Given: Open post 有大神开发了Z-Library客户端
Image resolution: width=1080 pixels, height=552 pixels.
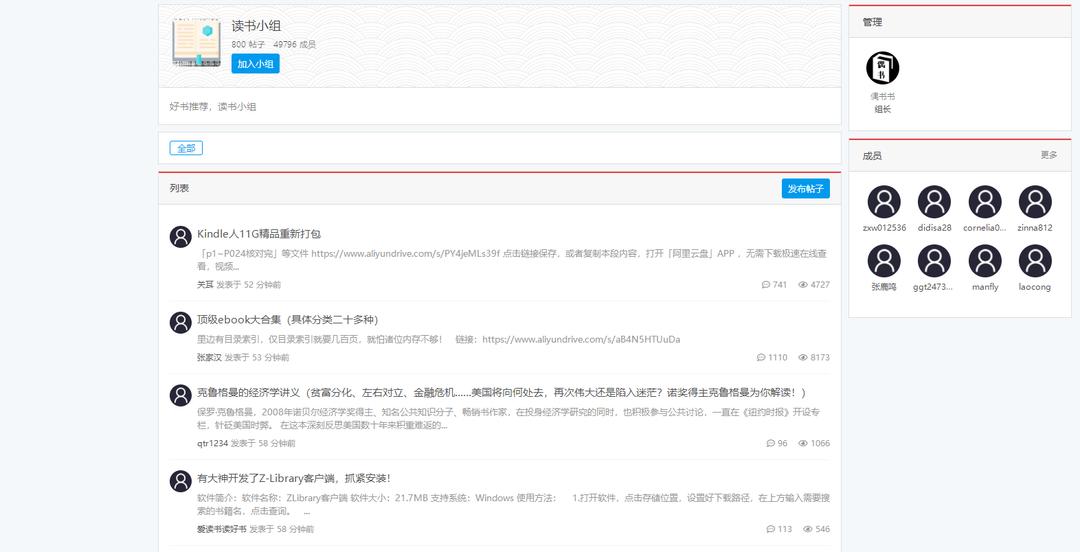Looking at the screenshot, I should click(294, 478).
